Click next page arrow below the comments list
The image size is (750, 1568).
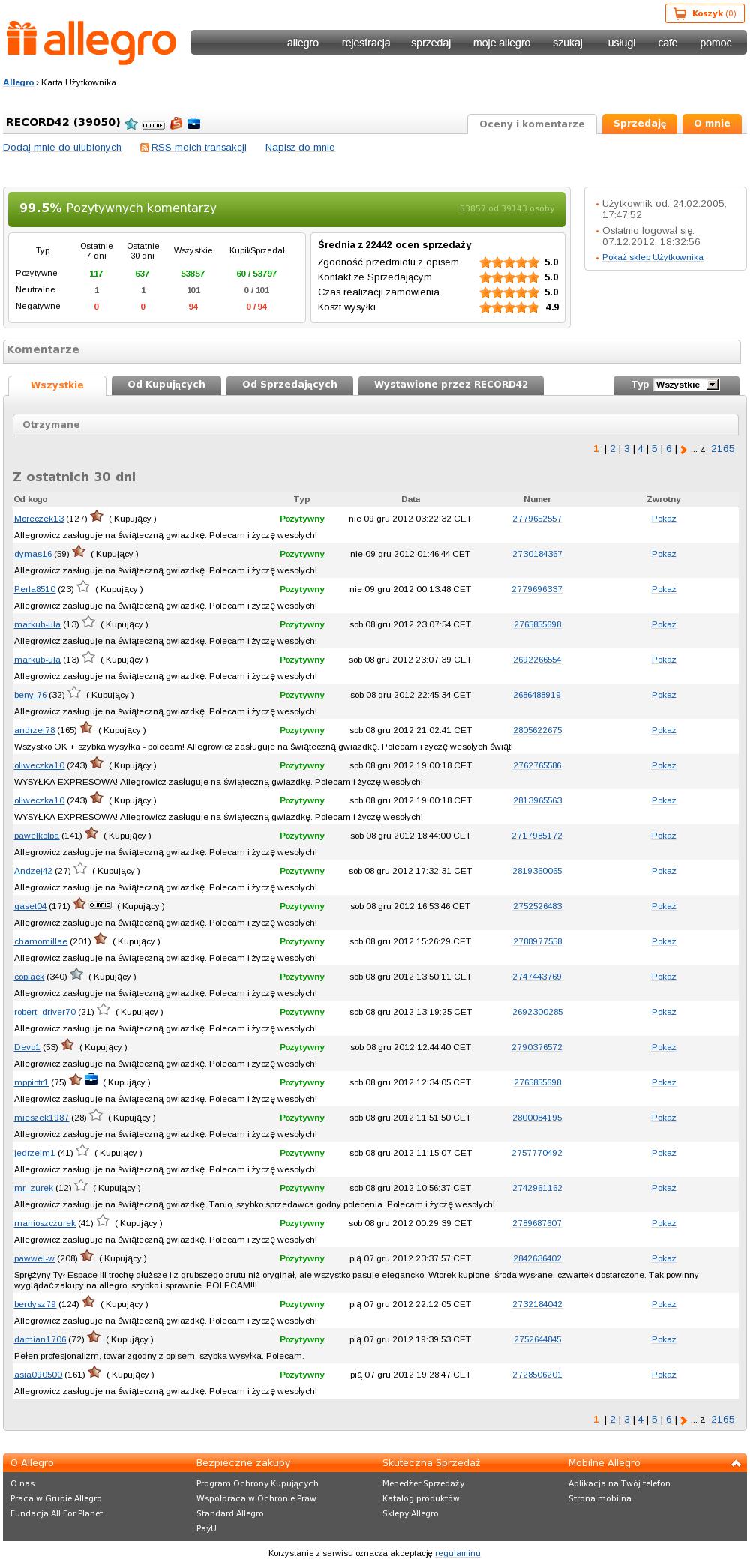(683, 1420)
